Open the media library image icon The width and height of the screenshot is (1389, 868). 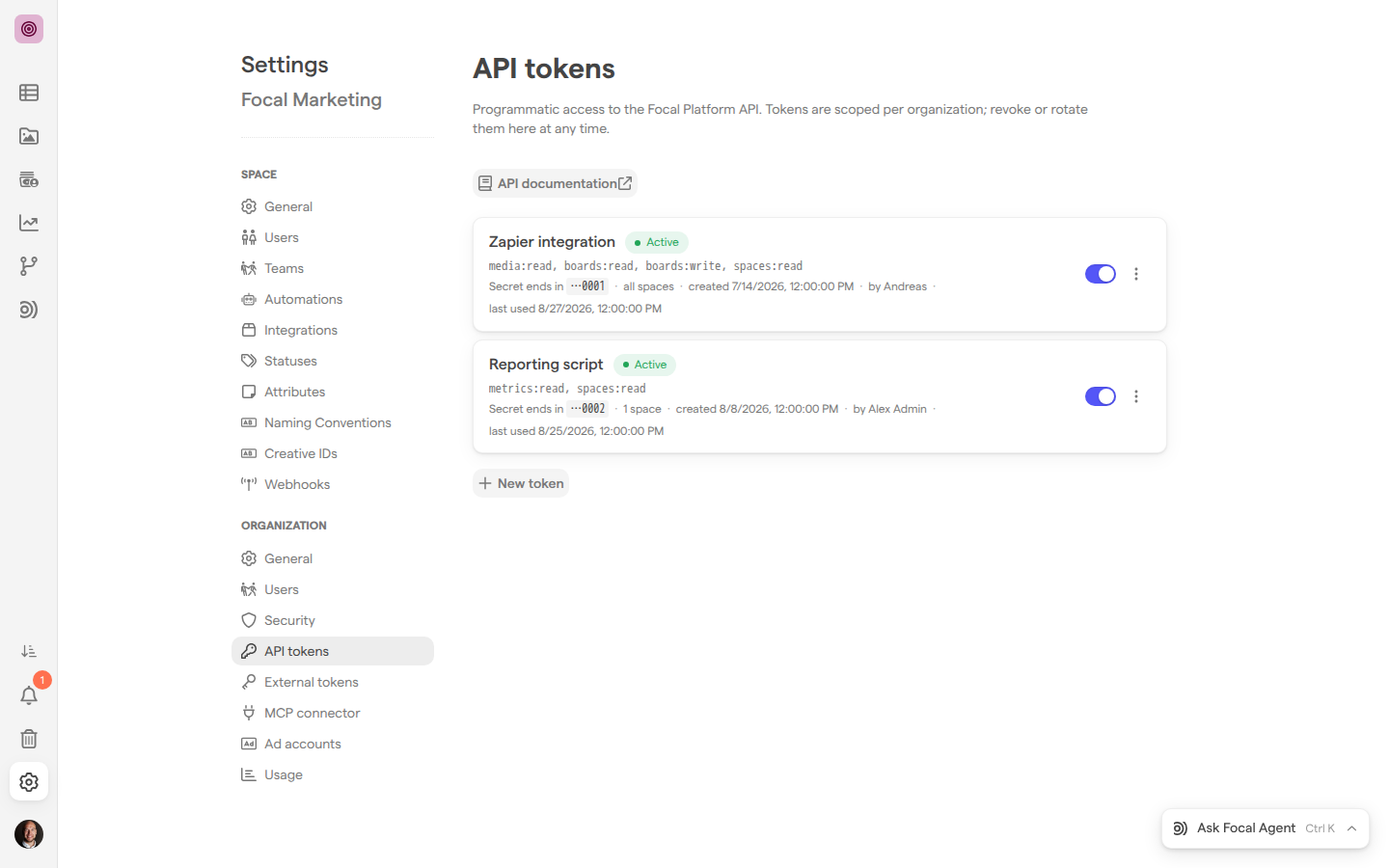pos(29,136)
